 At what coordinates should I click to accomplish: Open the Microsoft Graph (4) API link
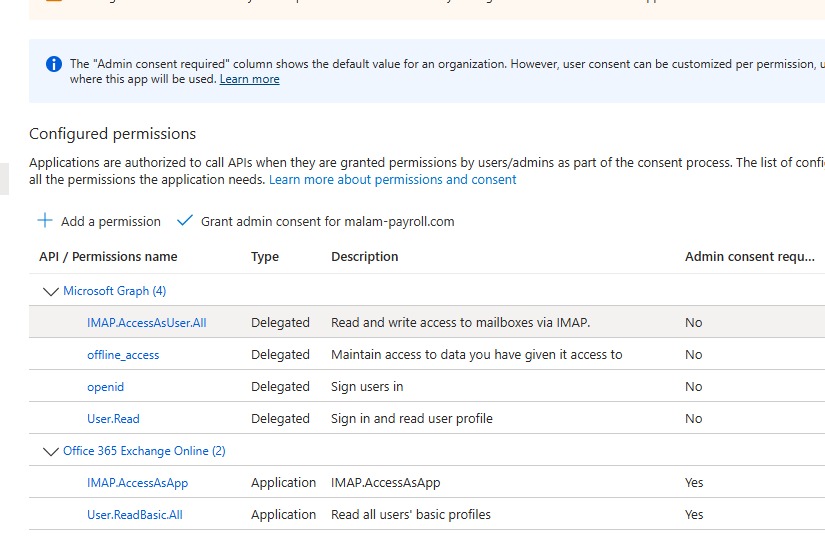click(115, 291)
